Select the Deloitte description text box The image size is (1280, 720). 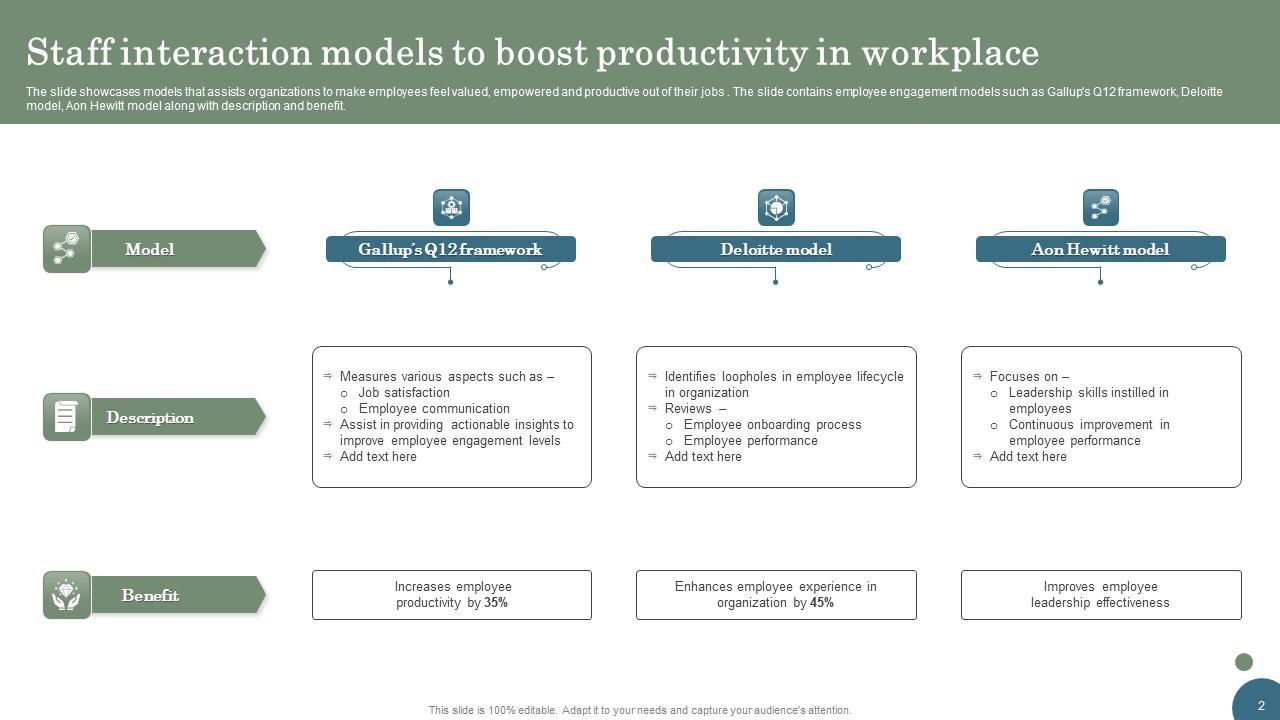[776, 417]
